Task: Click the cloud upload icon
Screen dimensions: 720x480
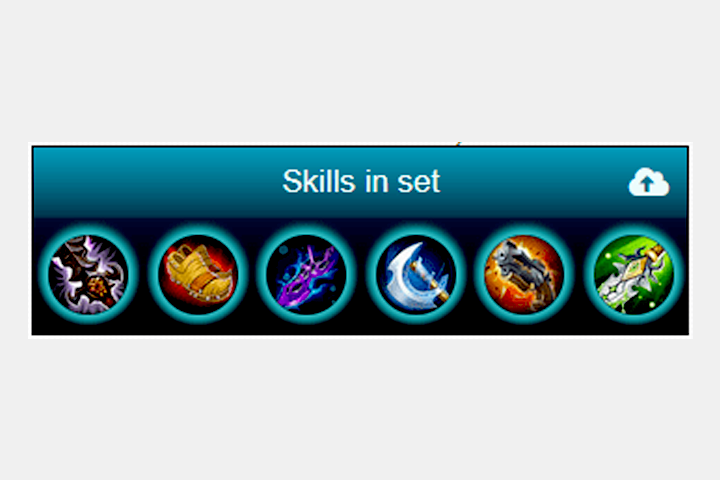Action: click(649, 182)
